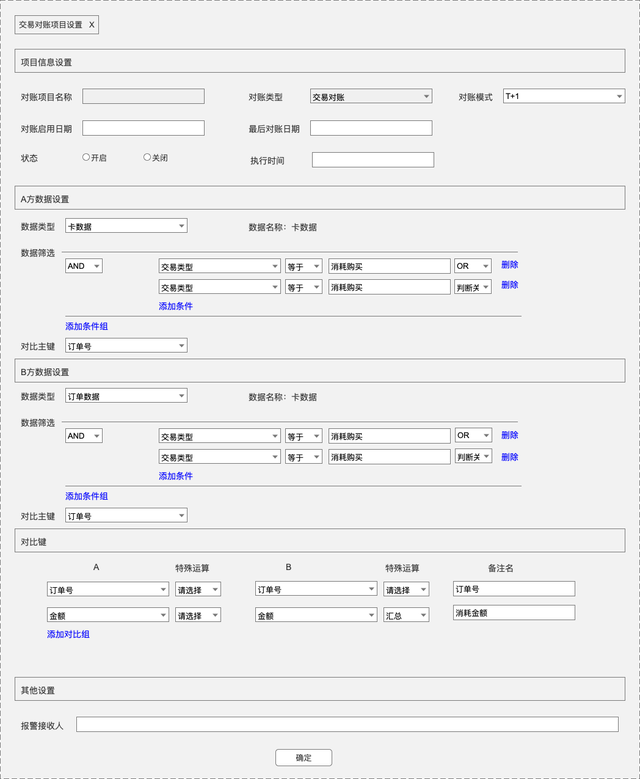Click the 最后对账日期 input field
This screenshot has height=779, width=640.
pyautogui.click(x=371, y=128)
